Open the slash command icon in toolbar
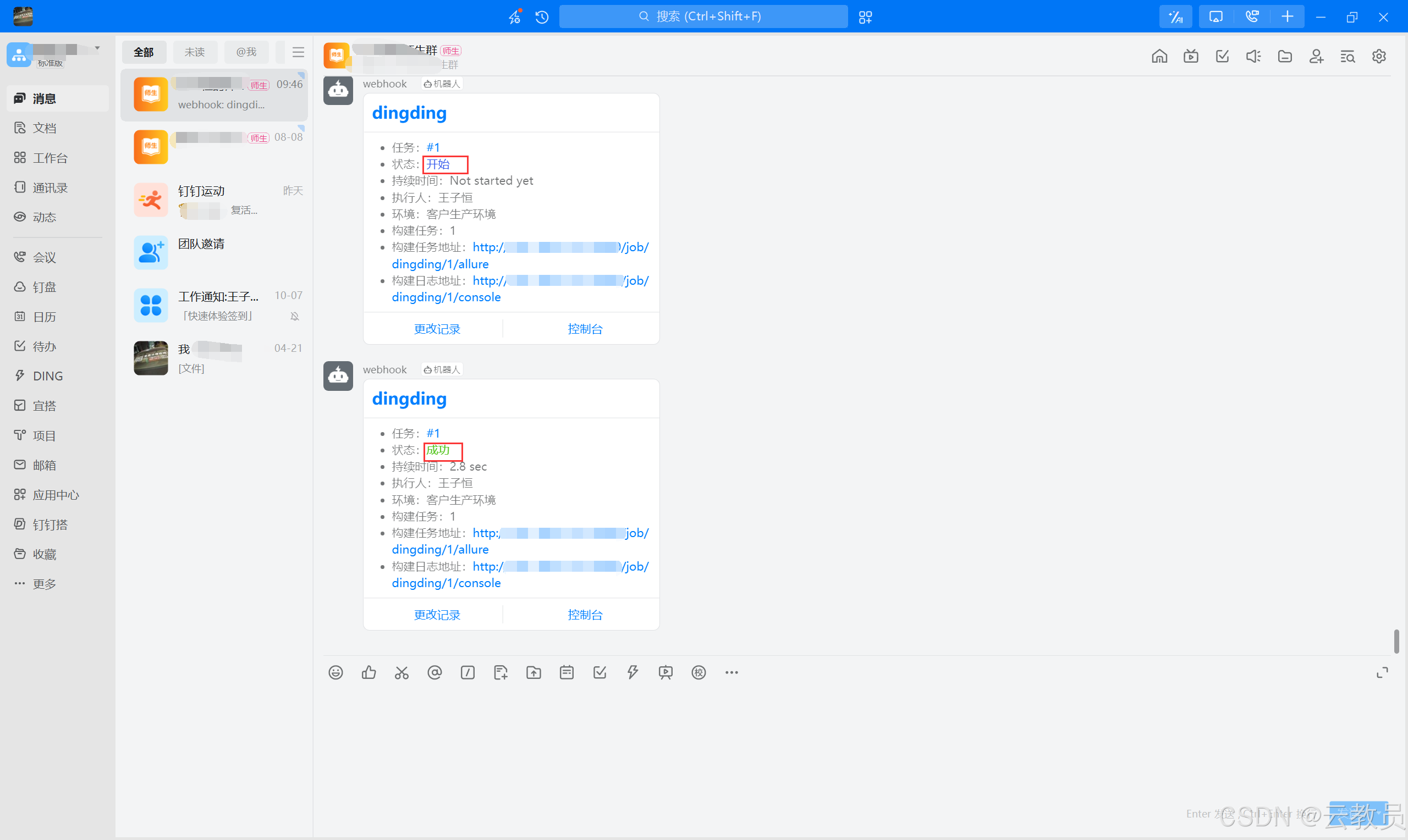This screenshot has height=840, width=1408. pyautogui.click(x=468, y=672)
